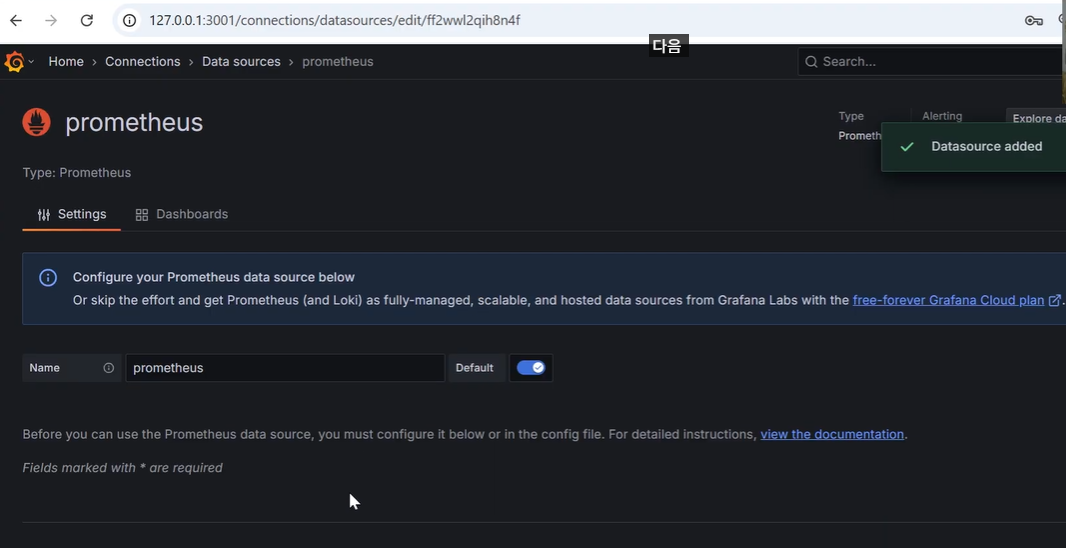Switch to the Settings tab
The image size is (1066, 548).
[x=71, y=215]
